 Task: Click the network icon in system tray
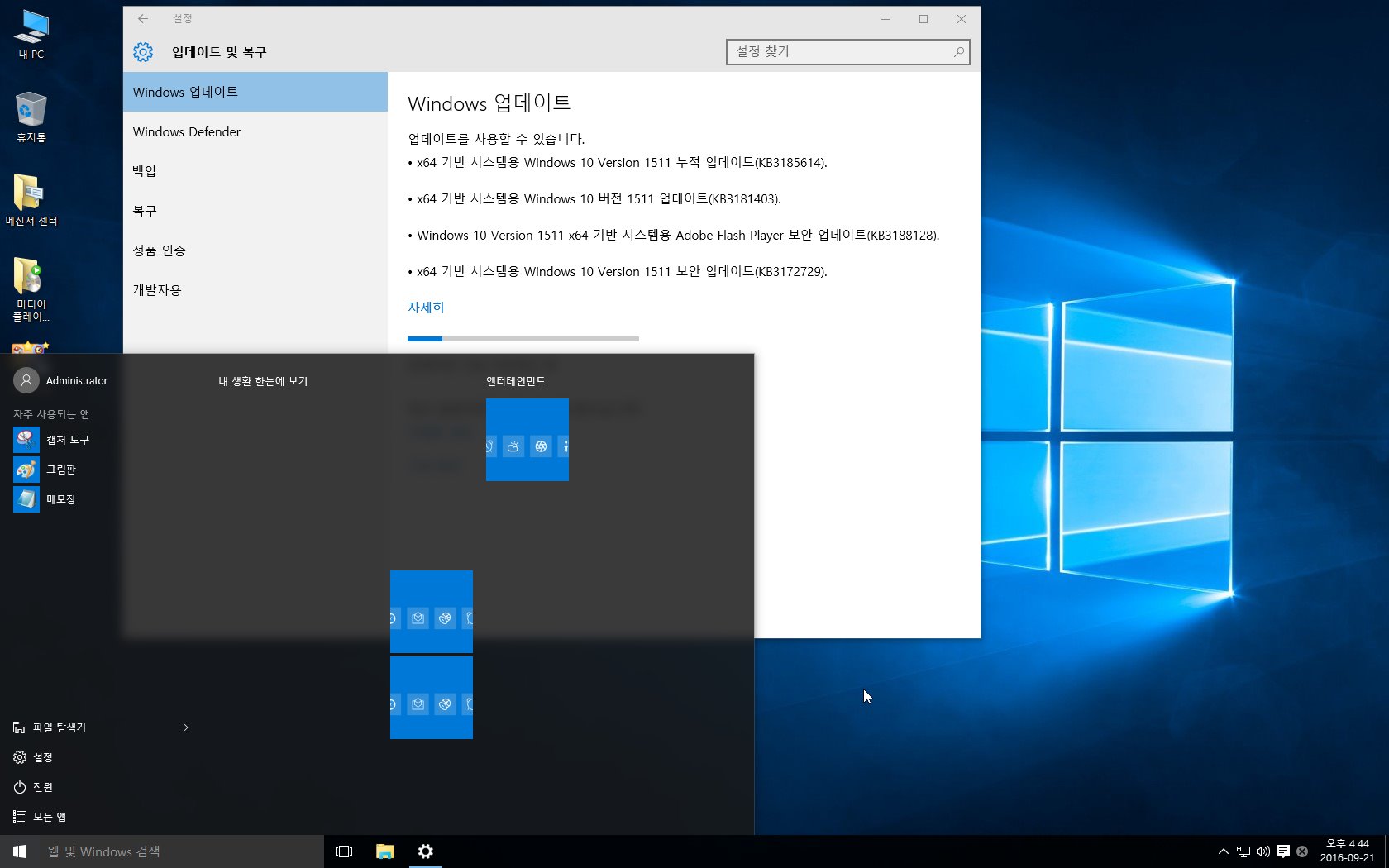point(1243,851)
